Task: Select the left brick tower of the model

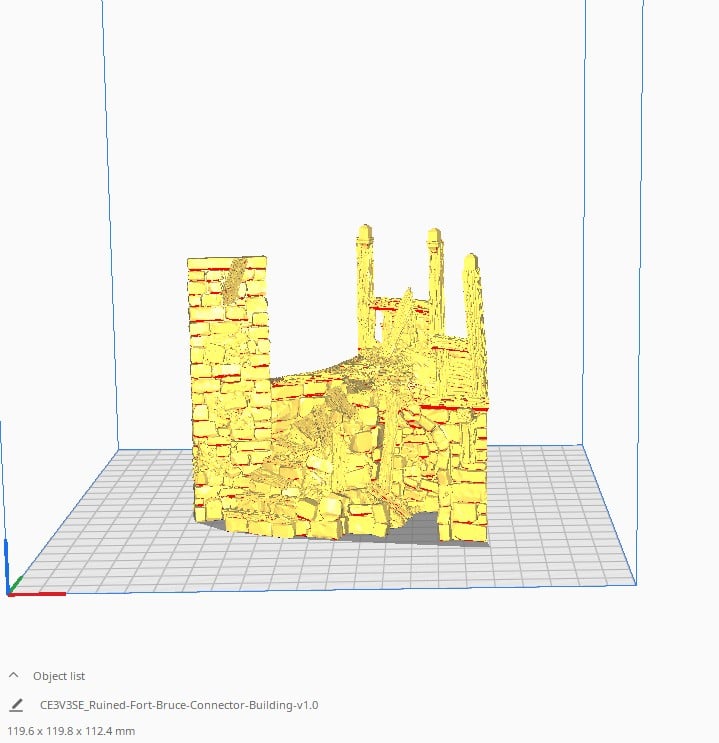Action: (x=228, y=380)
